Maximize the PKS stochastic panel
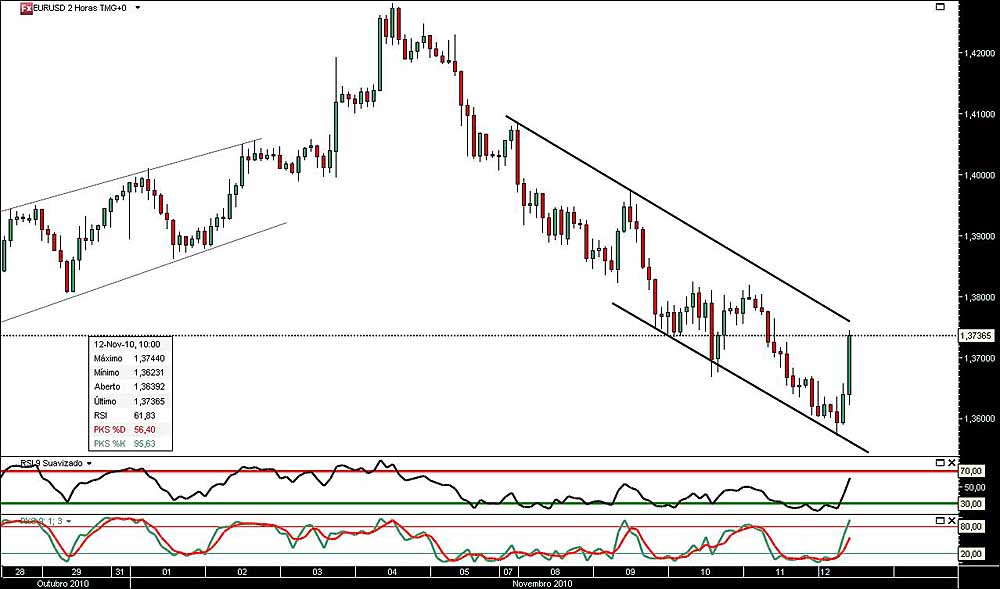 pyautogui.click(x=939, y=521)
